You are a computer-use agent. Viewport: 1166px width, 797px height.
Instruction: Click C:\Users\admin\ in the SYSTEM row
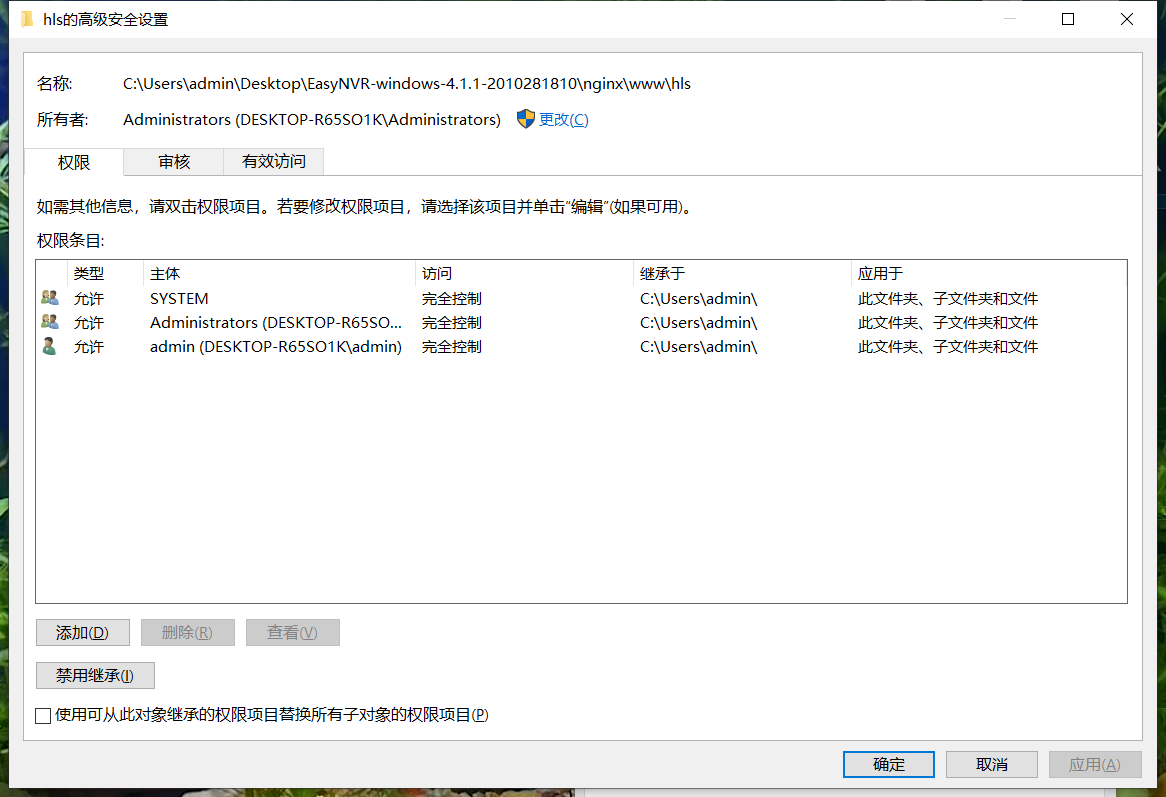click(698, 298)
